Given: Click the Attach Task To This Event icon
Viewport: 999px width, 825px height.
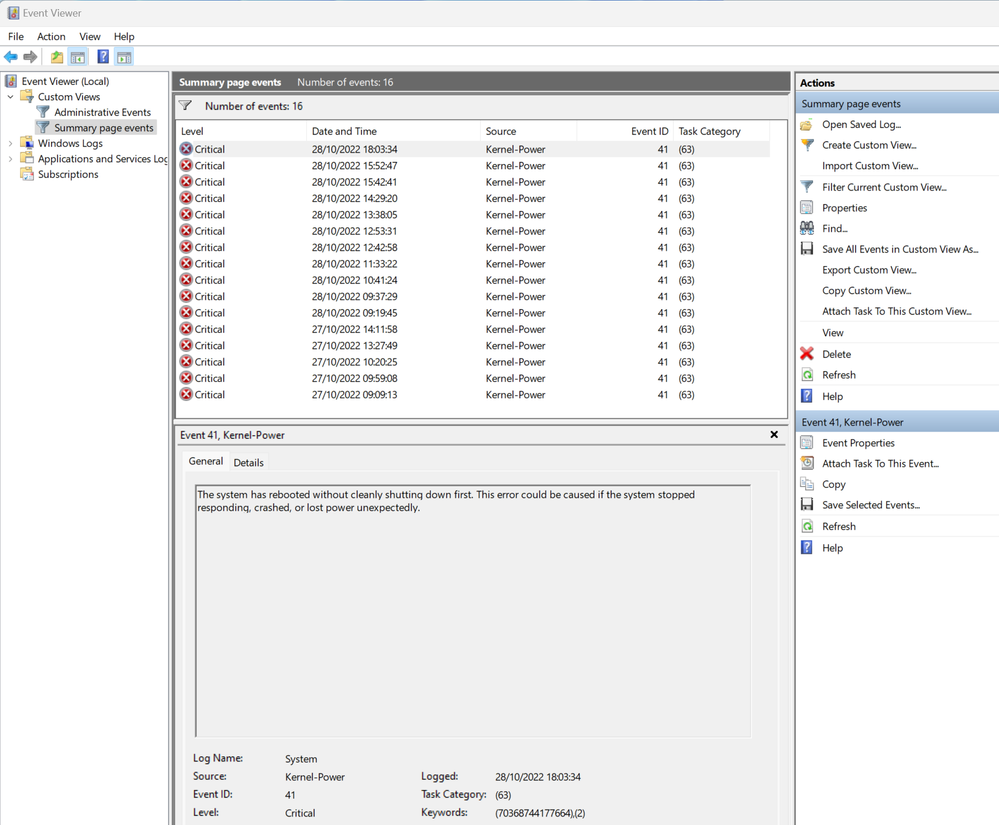Looking at the screenshot, I should tap(807, 463).
